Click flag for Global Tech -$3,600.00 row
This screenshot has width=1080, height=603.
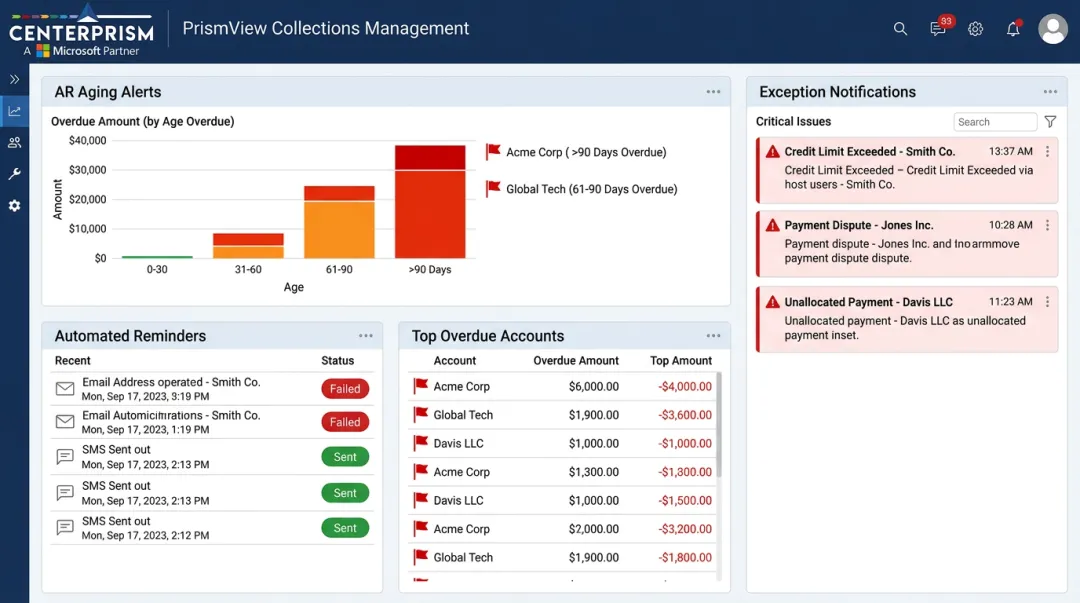click(420, 414)
